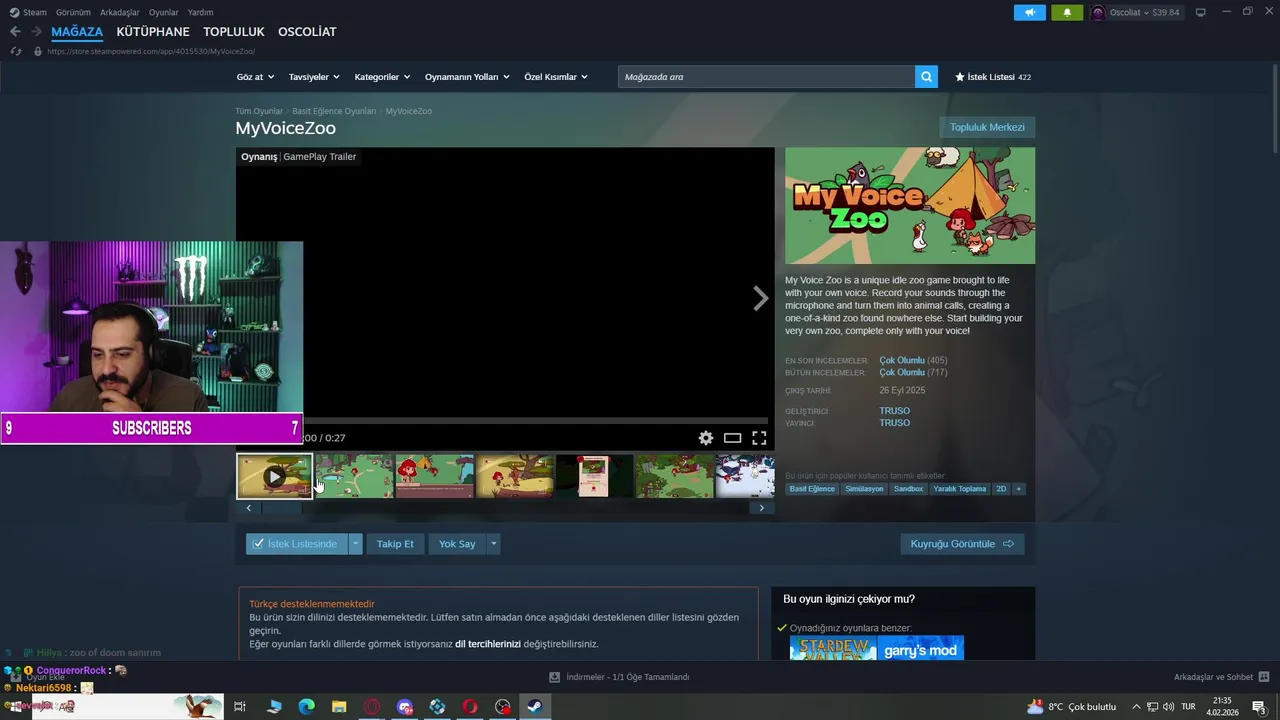Open File Explorer from taskbar
Image resolution: width=1280 pixels, height=720 pixels.
point(339,706)
